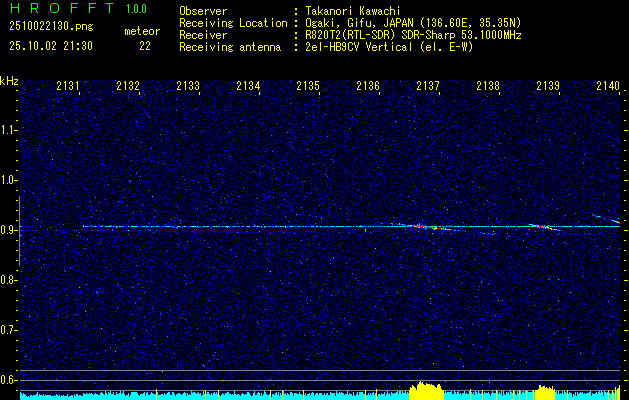
Task: Click the yellow power burst under 2139
Action: [545, 392]
